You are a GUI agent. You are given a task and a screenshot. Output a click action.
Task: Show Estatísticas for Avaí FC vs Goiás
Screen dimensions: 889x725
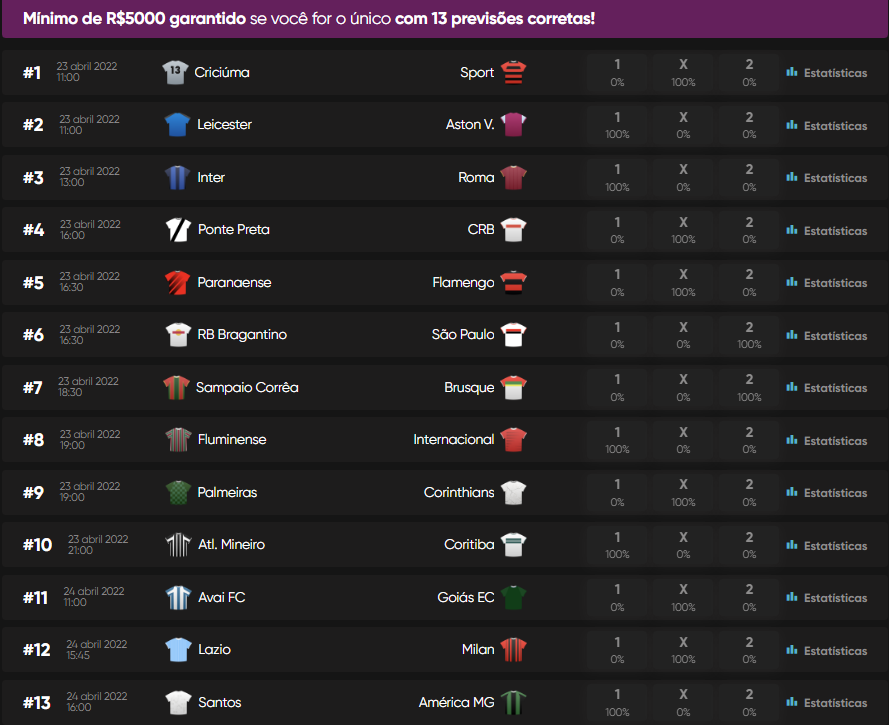[827, 598]
